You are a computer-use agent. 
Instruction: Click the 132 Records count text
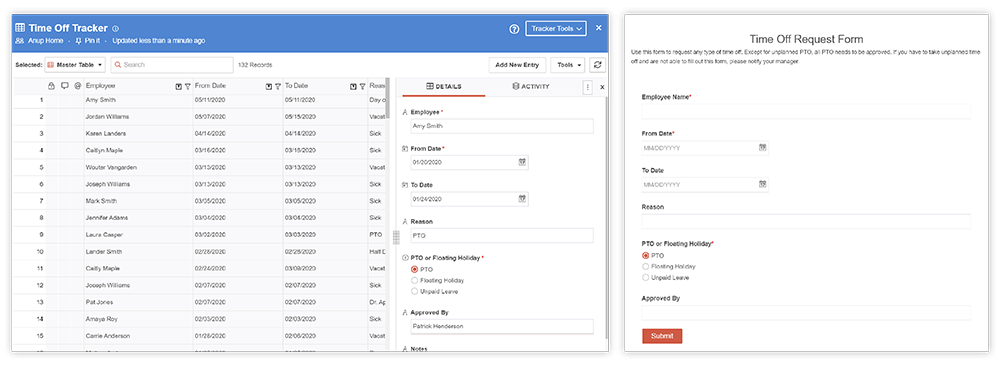[255, 65]
